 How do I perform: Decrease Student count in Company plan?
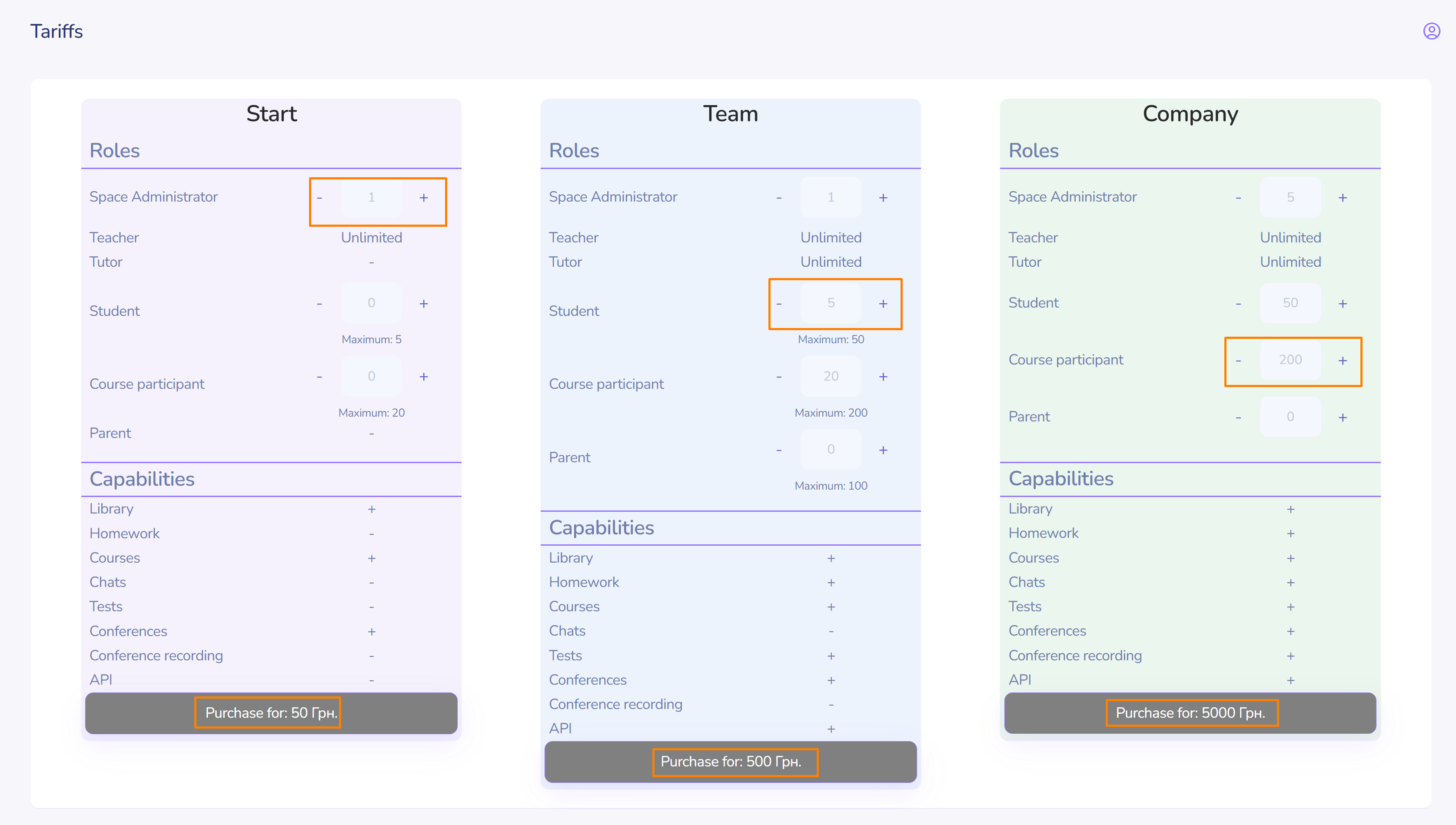[1238, 304]
